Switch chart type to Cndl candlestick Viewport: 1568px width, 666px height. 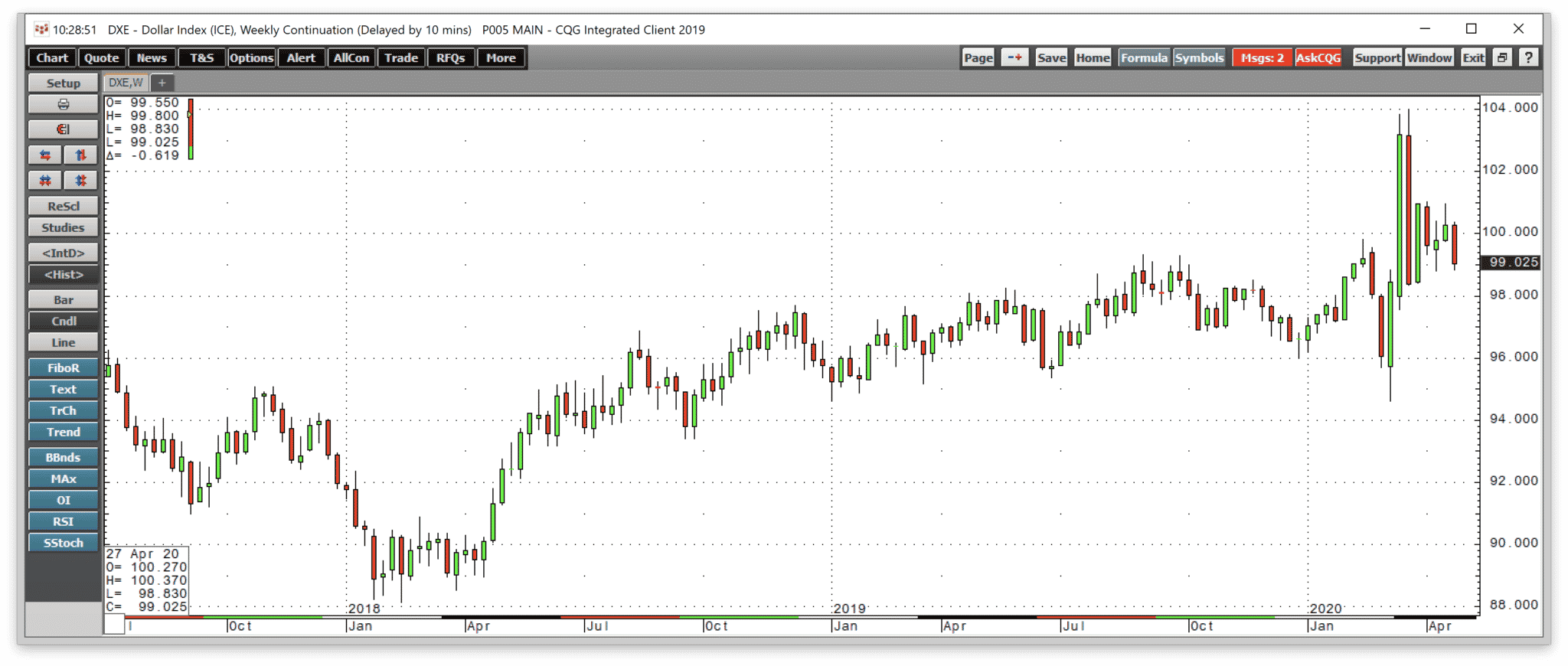tap(63, 322)
